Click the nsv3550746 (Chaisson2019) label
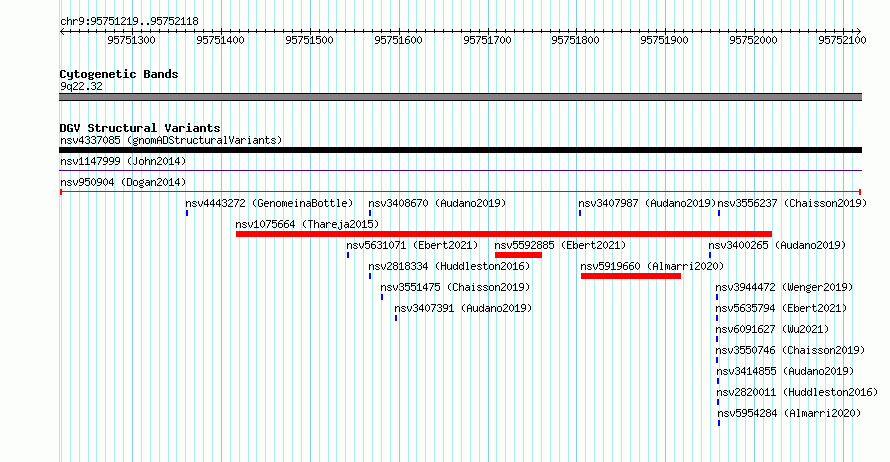 [x=790, y=350]
